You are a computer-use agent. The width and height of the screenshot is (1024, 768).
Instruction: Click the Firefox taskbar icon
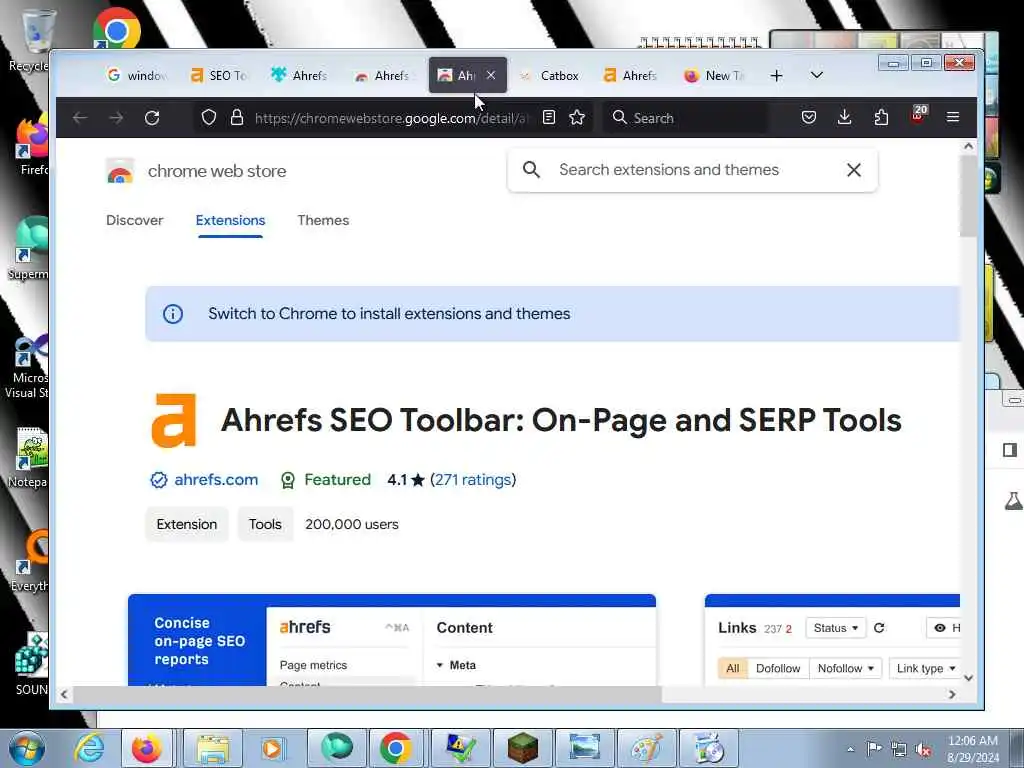coord(146,748)
